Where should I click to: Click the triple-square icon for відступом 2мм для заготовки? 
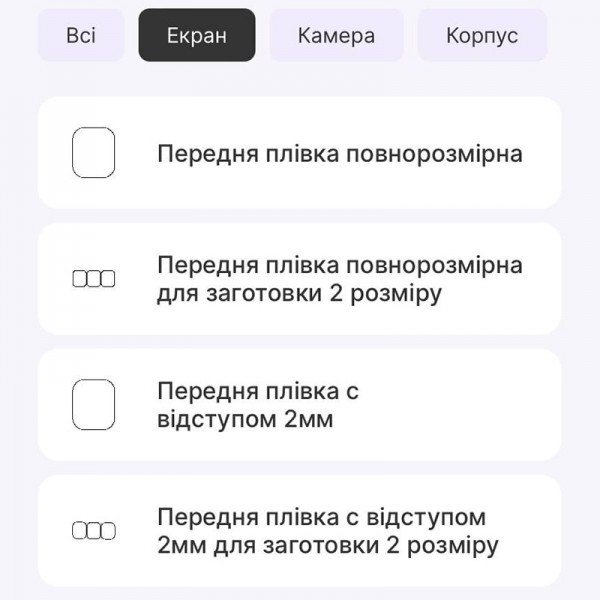(x=94, y=530)
